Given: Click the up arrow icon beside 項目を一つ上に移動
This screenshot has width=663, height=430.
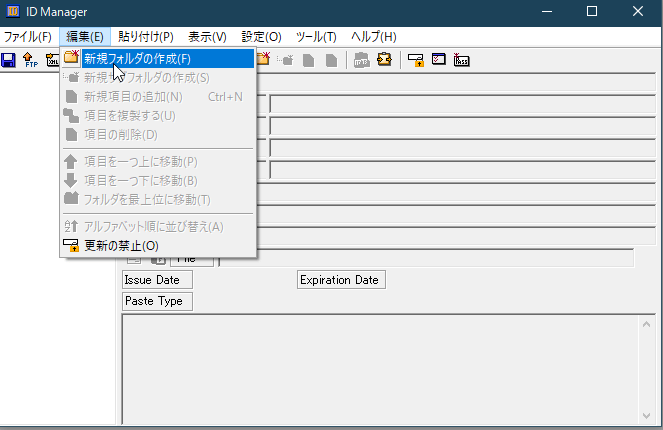Looking at the screenshot, I should point(71,162).
